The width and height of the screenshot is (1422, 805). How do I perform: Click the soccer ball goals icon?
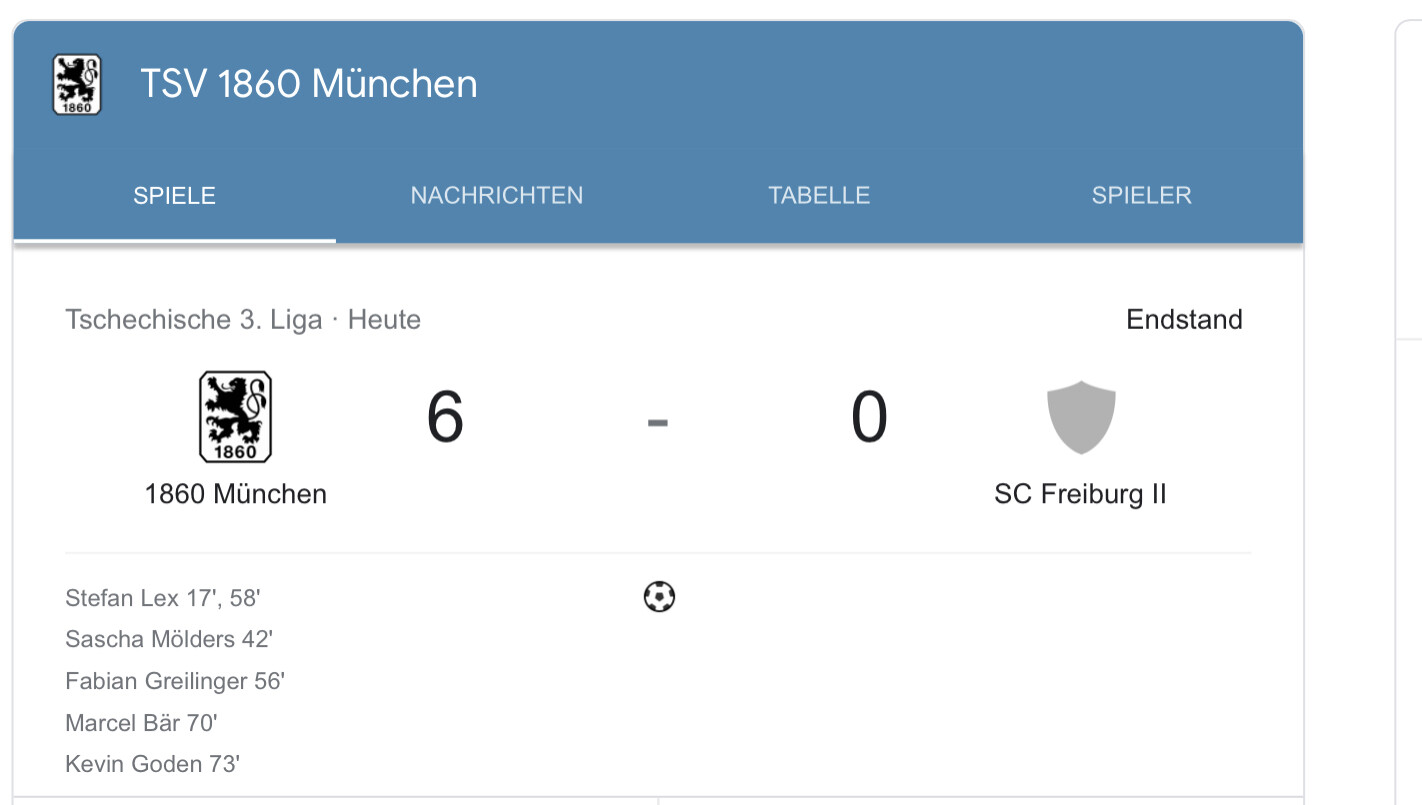[659, 597]
